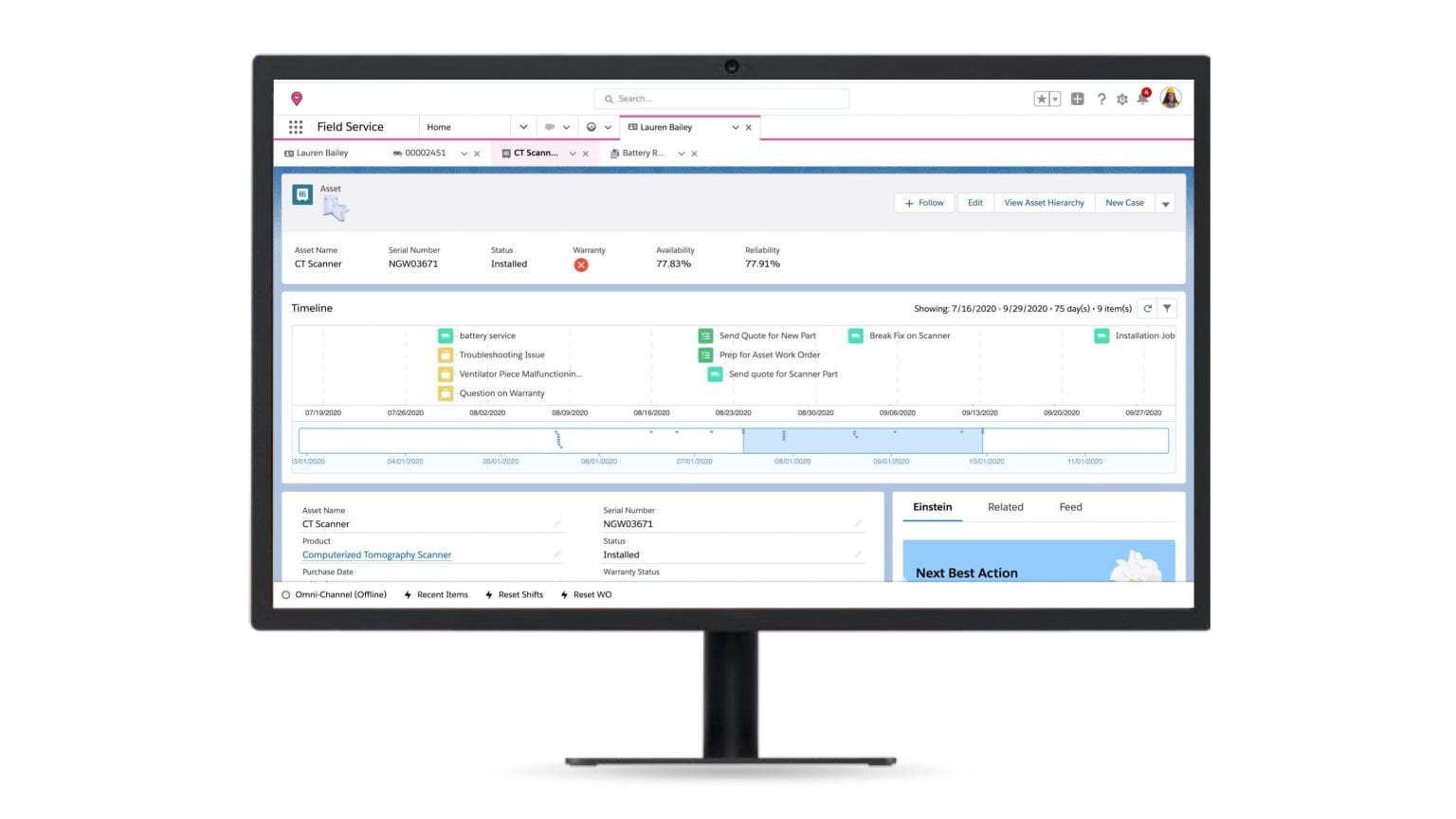Open the Timeline filter

click(1167, 308)
